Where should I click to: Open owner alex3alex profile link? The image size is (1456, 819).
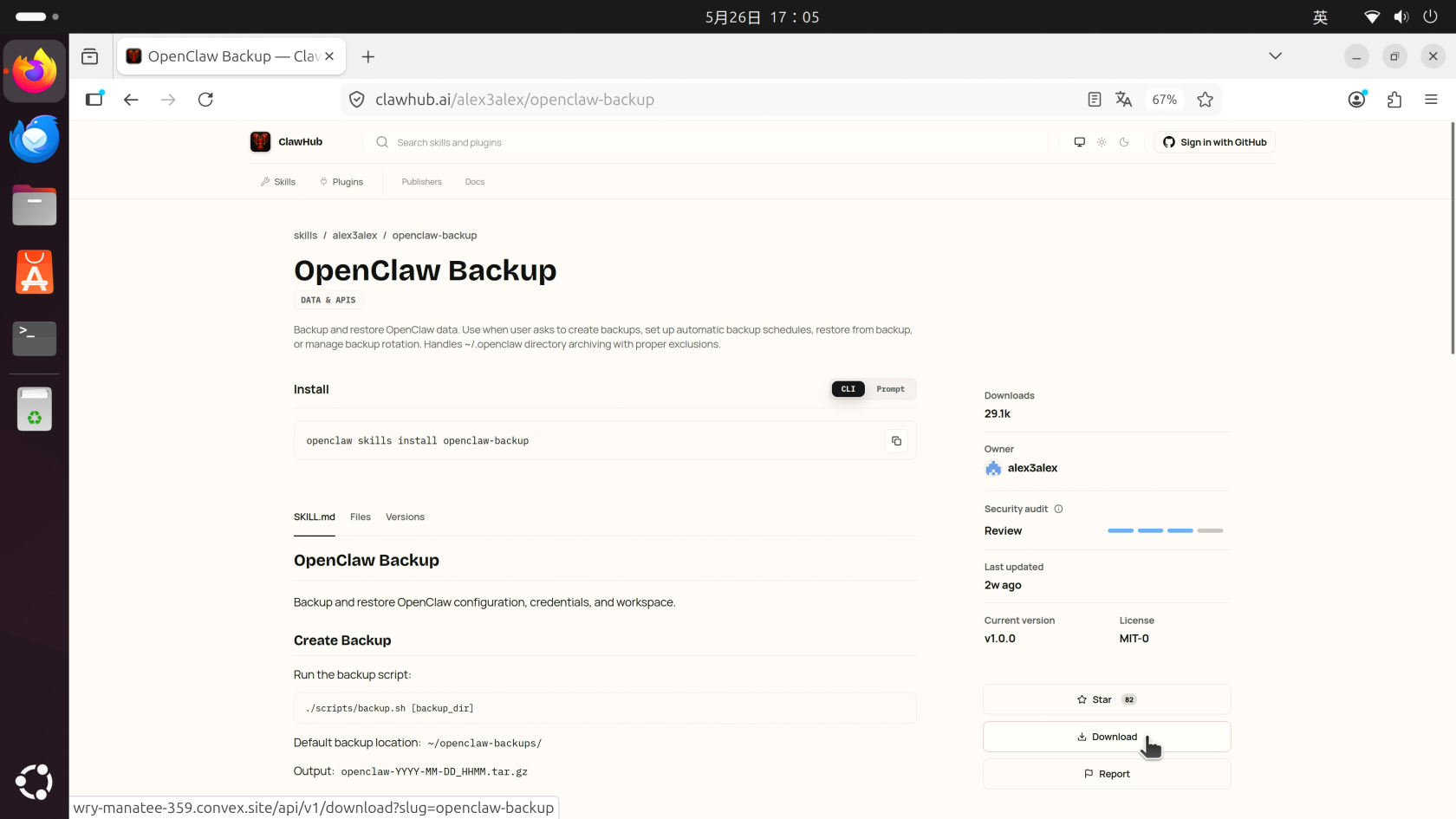point(1022,468)
